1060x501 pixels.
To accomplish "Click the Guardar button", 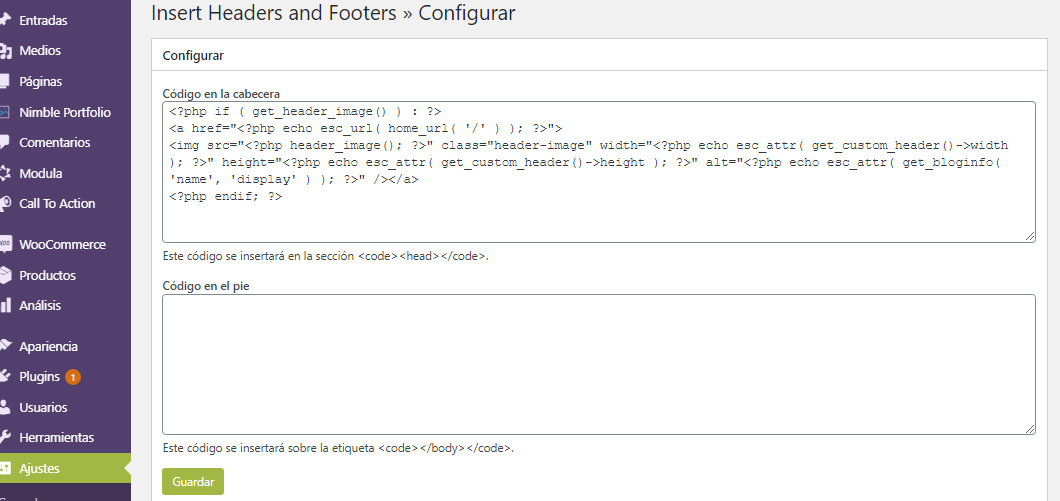I will pos(193,482).
